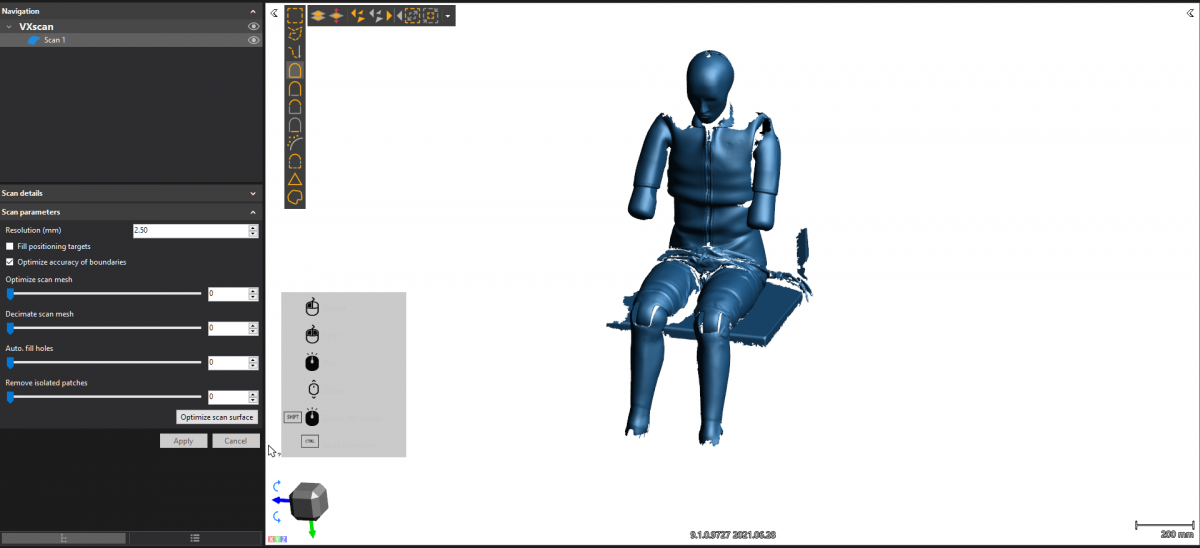Viewport: 1200px width, 548px height.
Task: Click the Auto. fill holes slider
Action: 105,363
